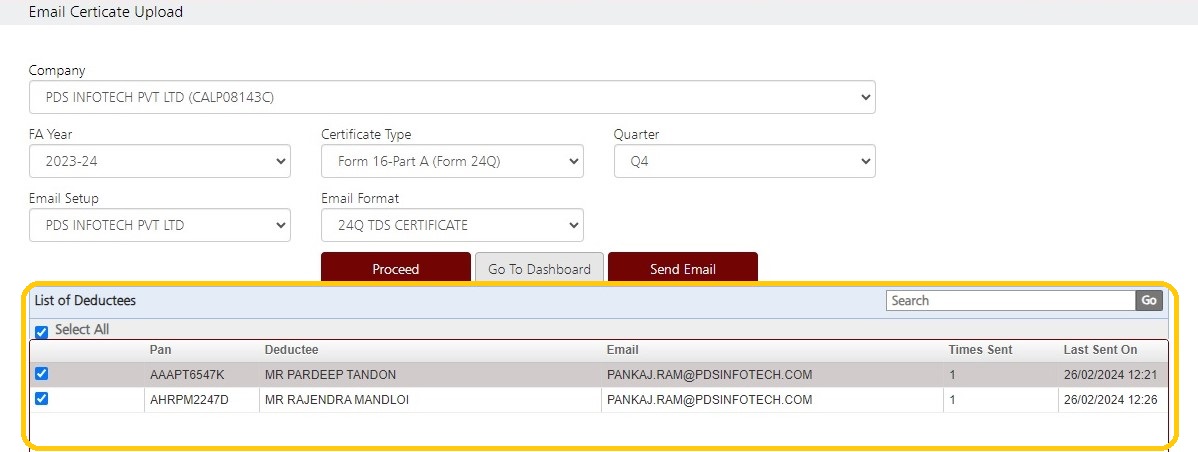This screenshot has width=1198, height=452.
Task: Click the Pan column header
Action: tap(160, 350)
